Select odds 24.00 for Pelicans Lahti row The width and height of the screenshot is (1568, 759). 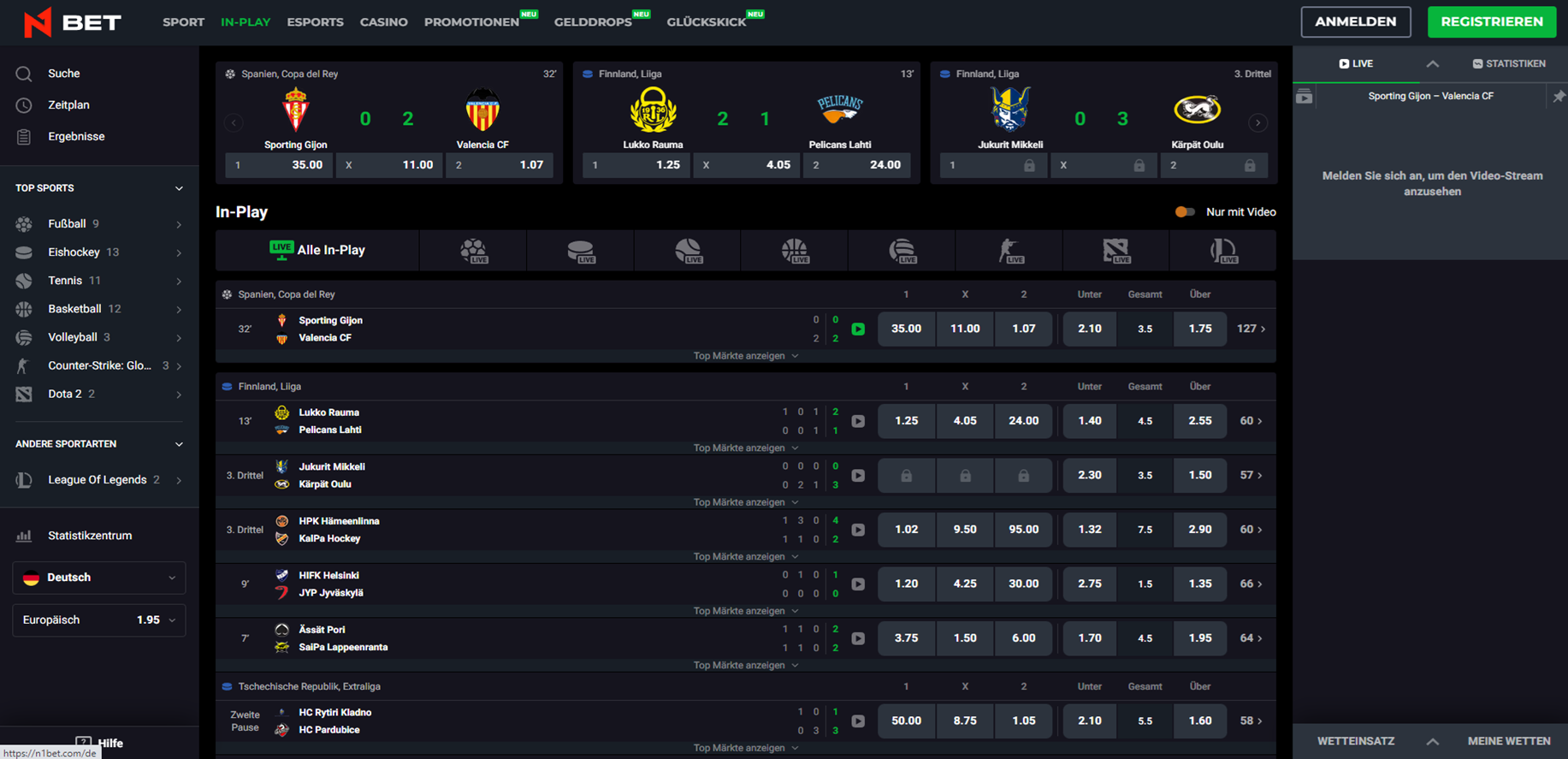1023,421
